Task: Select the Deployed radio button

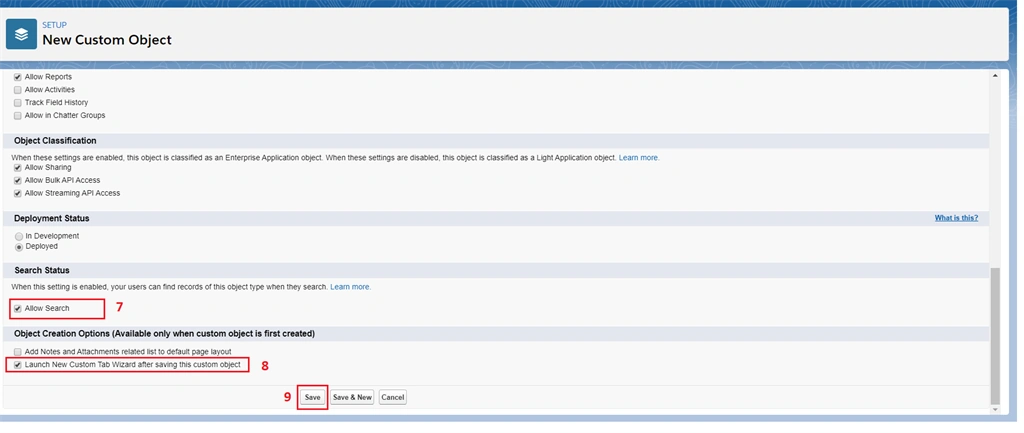Action: click(x=19, y=247)
